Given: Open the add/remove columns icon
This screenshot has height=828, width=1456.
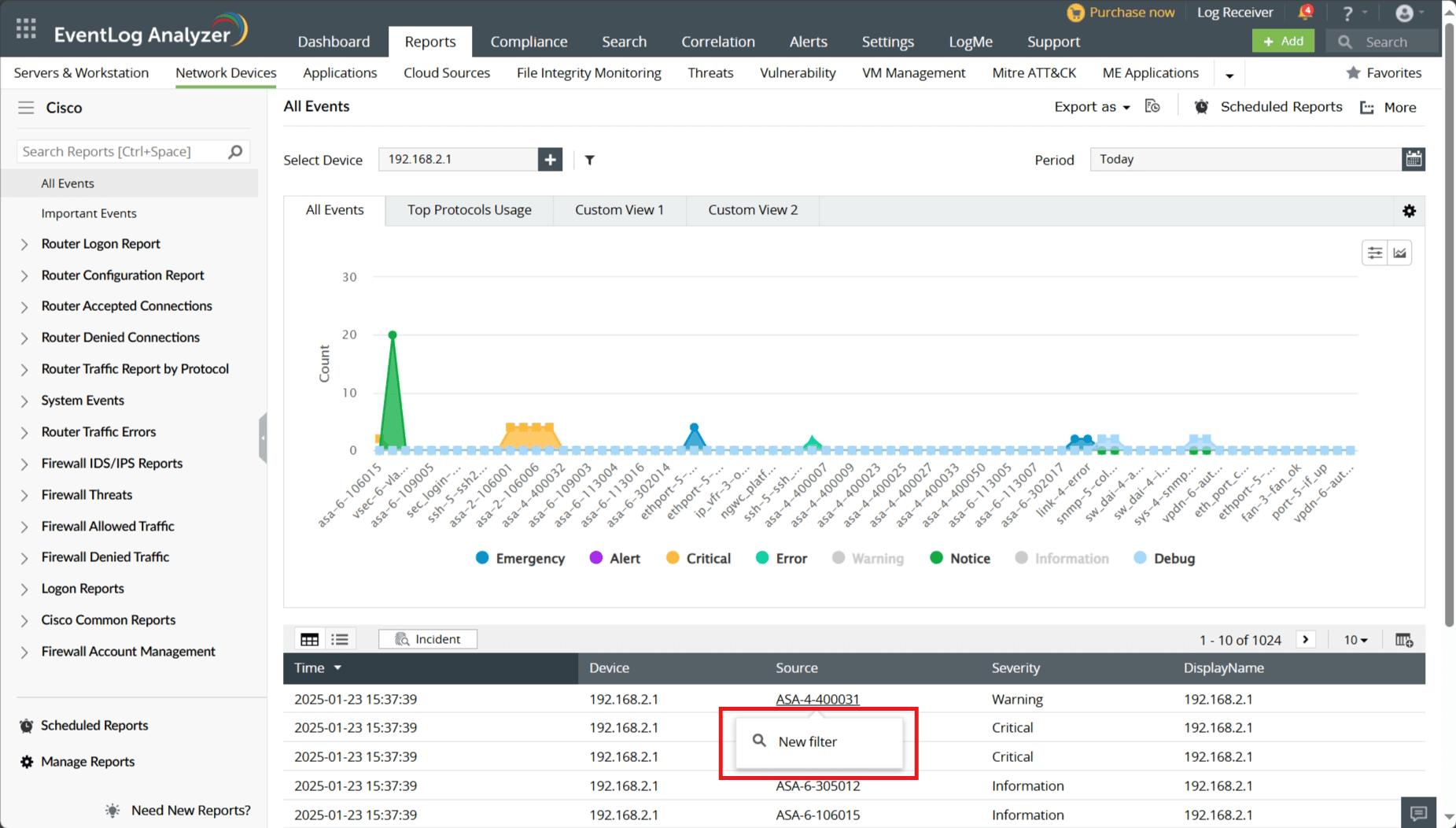Looking at the screenshot, I should tap(1404, 640).
